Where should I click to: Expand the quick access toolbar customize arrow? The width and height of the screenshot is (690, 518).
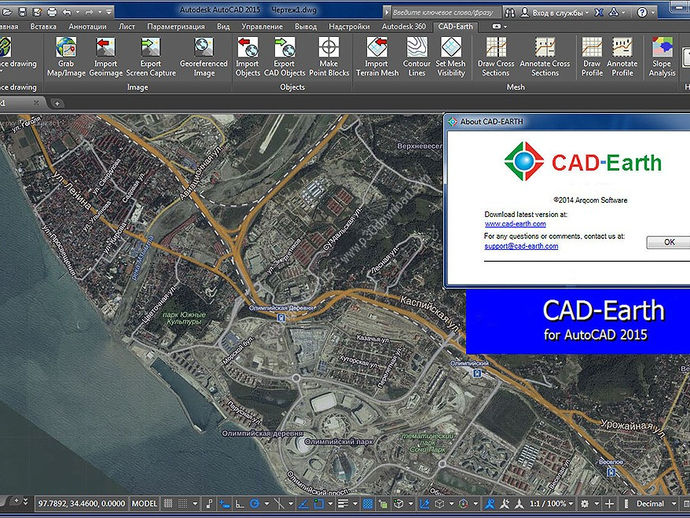click(x=109, y=11)
